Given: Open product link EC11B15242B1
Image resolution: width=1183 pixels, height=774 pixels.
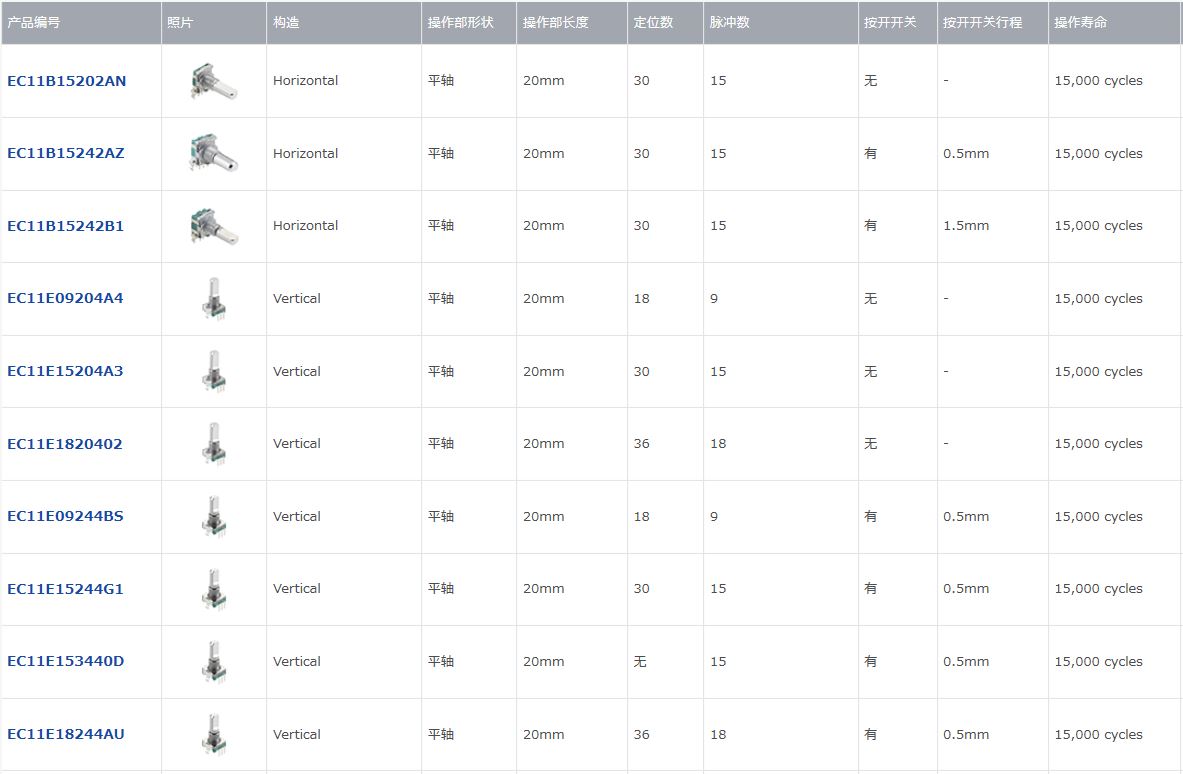Looking at the screenshot, I should (66, 226).
